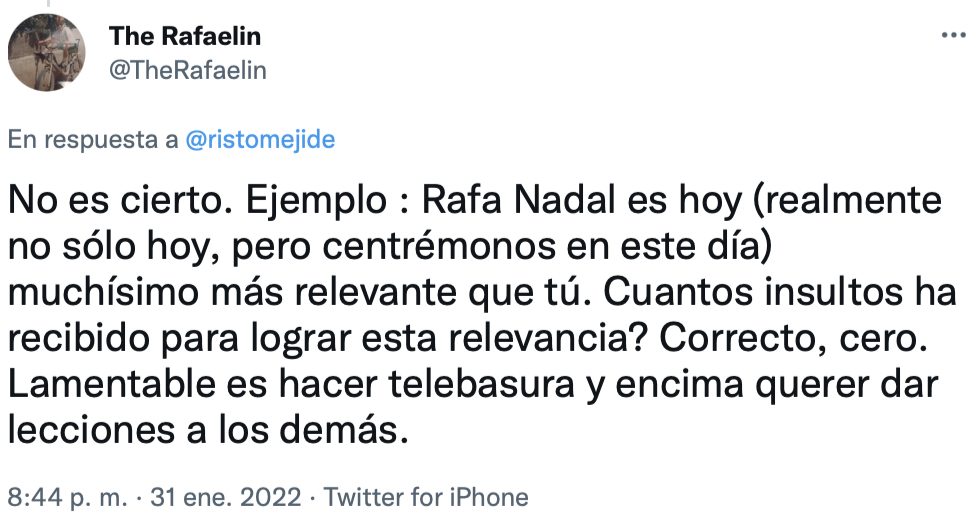Open the @ristomejide mention link
The width and height of the screenshot is (978, 524).
pyautogui.click(x=260, y=140)
